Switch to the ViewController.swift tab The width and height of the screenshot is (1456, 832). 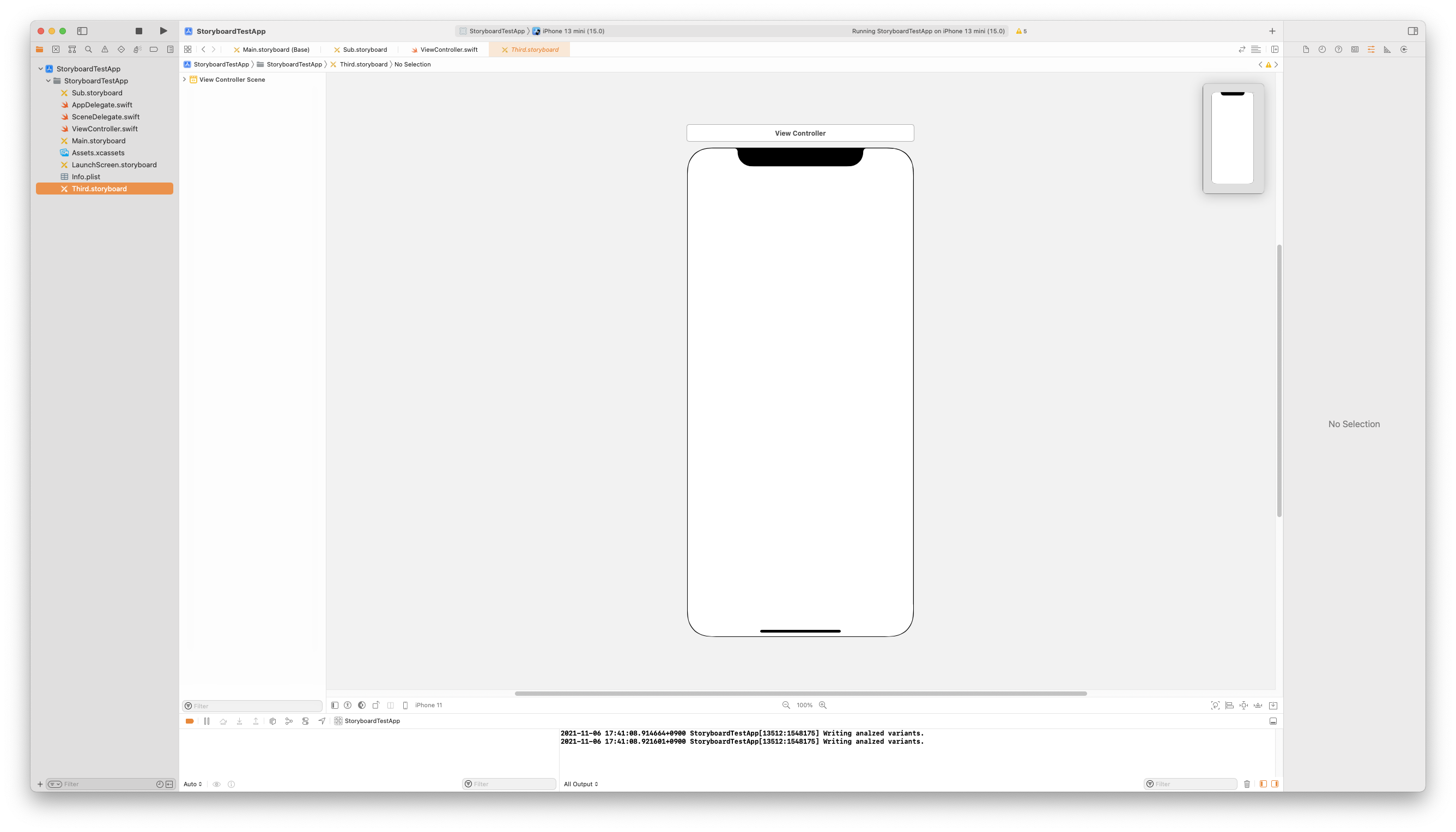pos(448,50)
